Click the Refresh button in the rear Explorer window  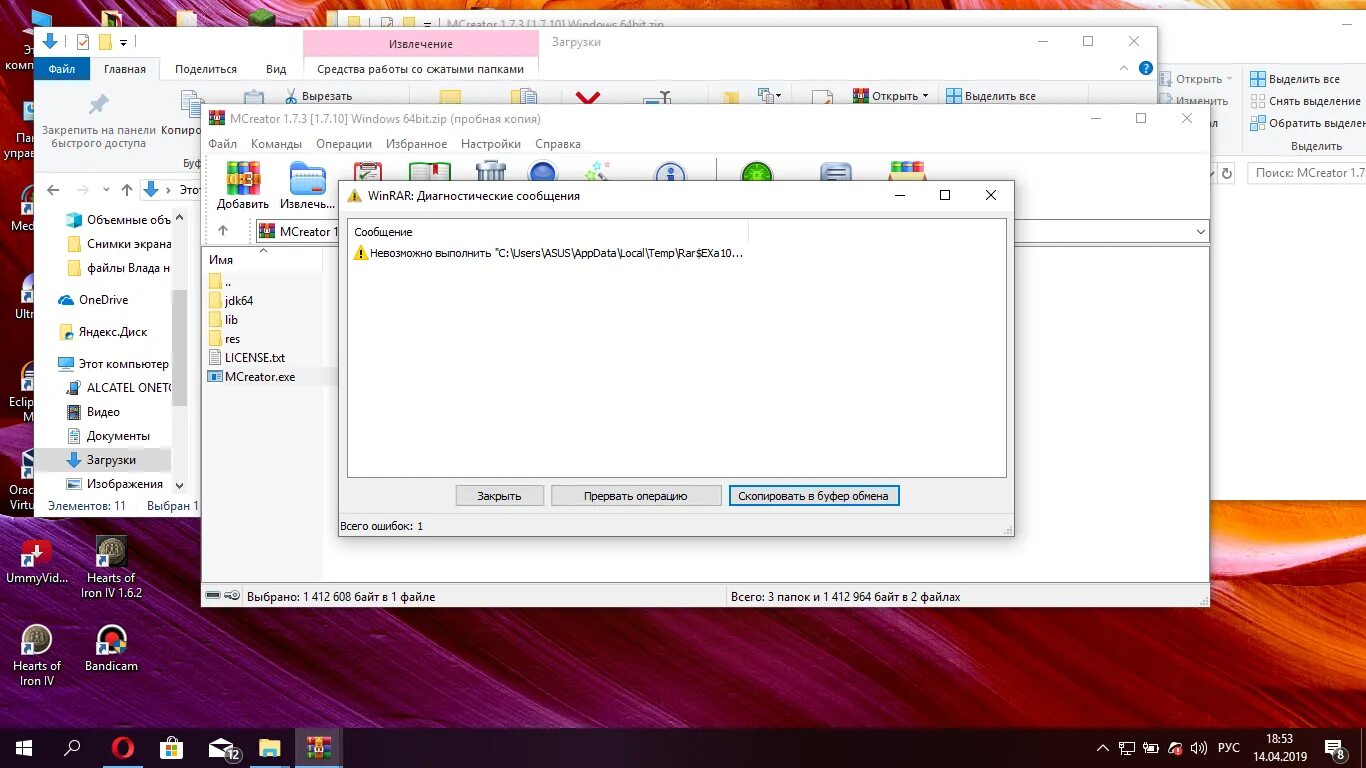click(1226, 173)
